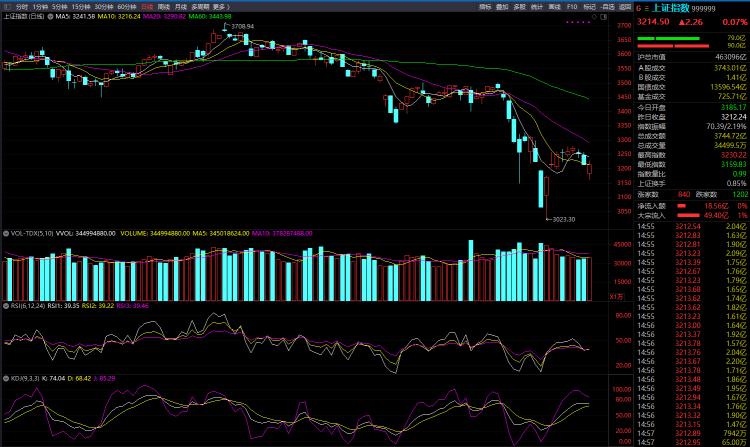Image resolution: width=750 pixels, height=447 pixels.
Task: Click the A股成交 row label
Action: point(651,68)
